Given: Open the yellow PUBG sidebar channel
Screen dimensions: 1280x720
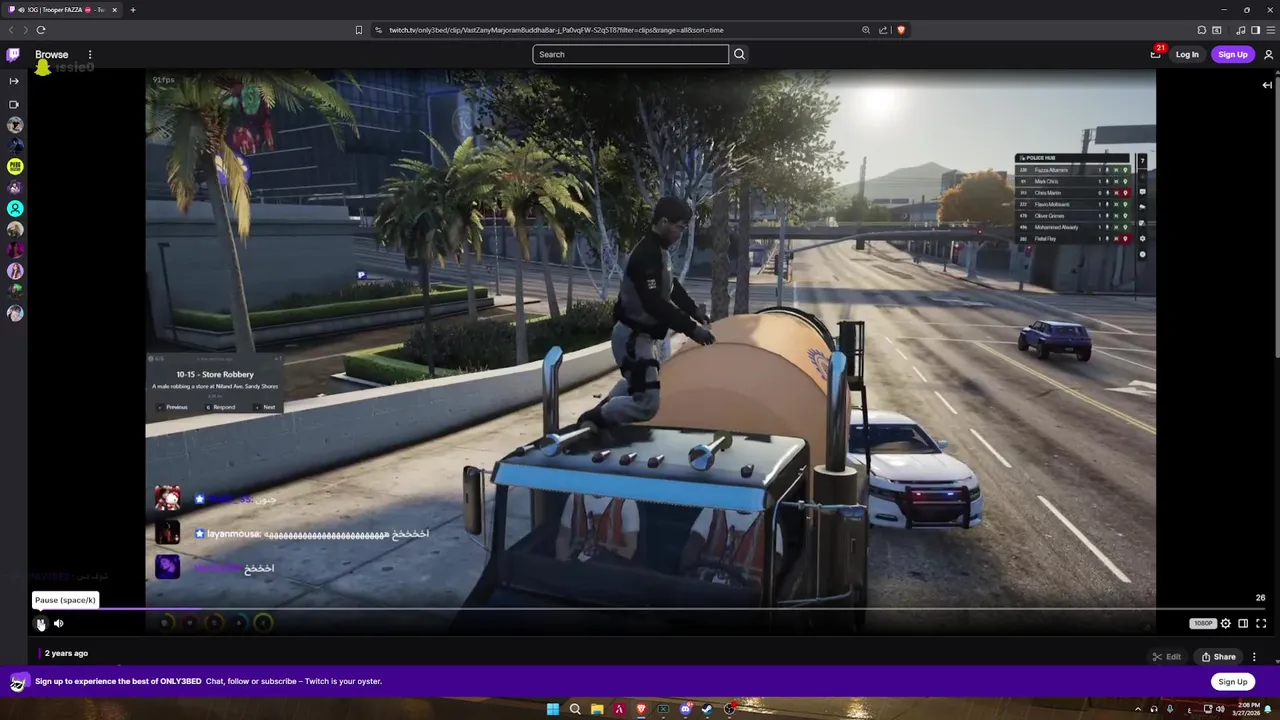Looking at the screenshot, I should pos(15,167).
